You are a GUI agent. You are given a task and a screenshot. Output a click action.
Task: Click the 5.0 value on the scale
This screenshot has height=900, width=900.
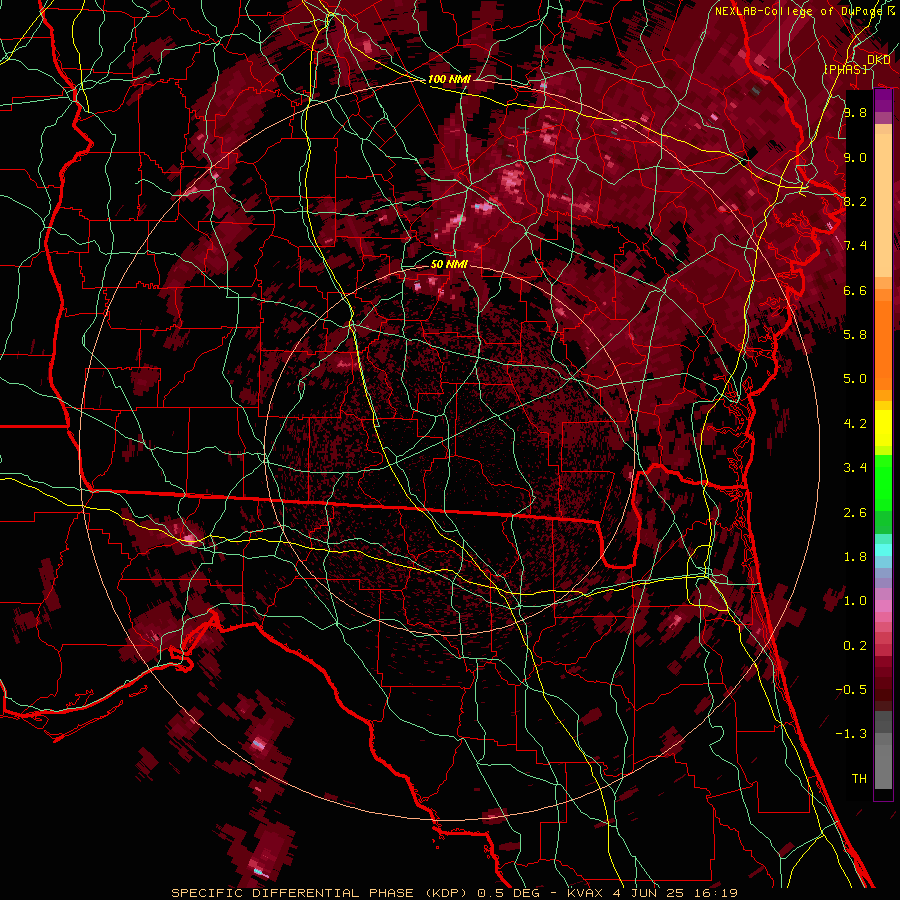(855, 379)
